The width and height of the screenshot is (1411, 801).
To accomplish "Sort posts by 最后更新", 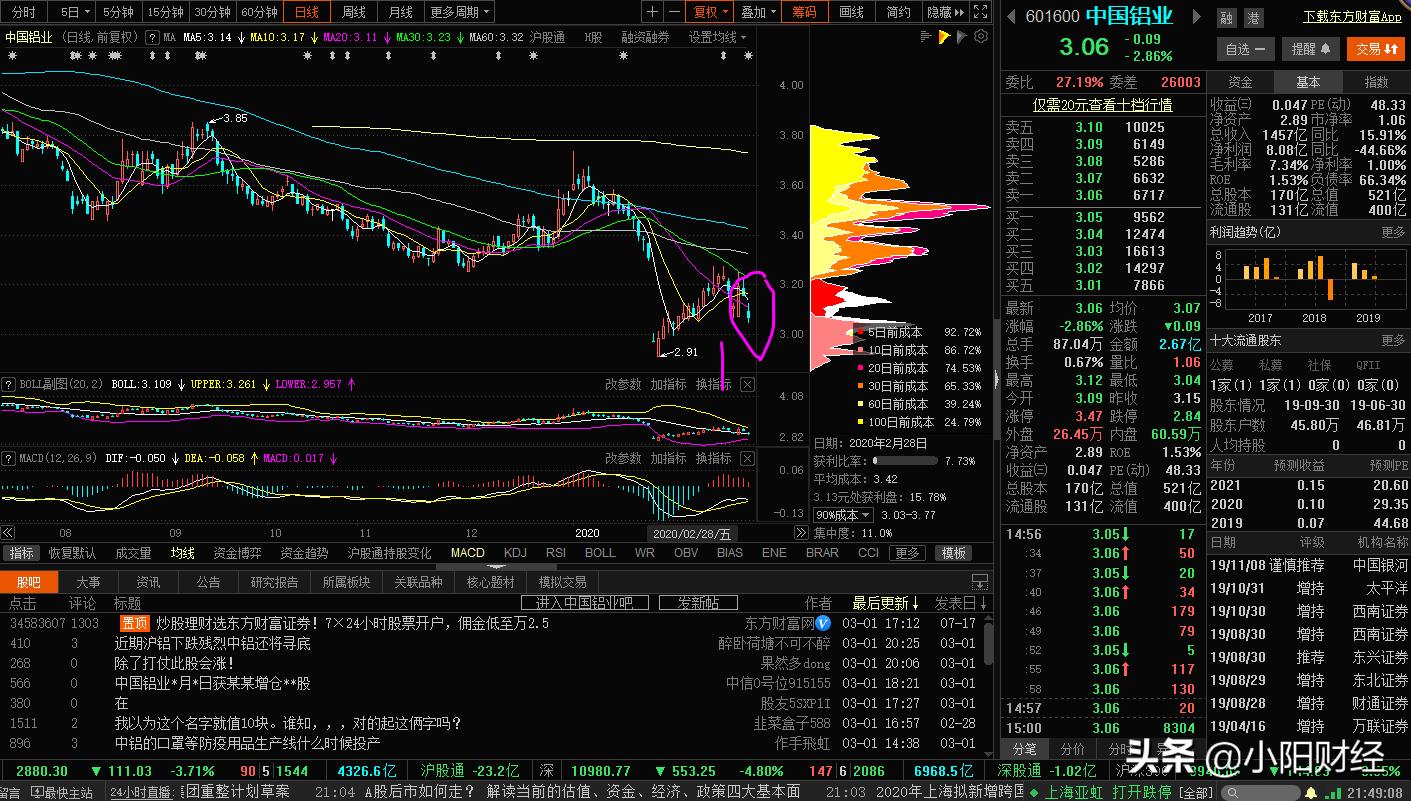I will tap(885, 603).
